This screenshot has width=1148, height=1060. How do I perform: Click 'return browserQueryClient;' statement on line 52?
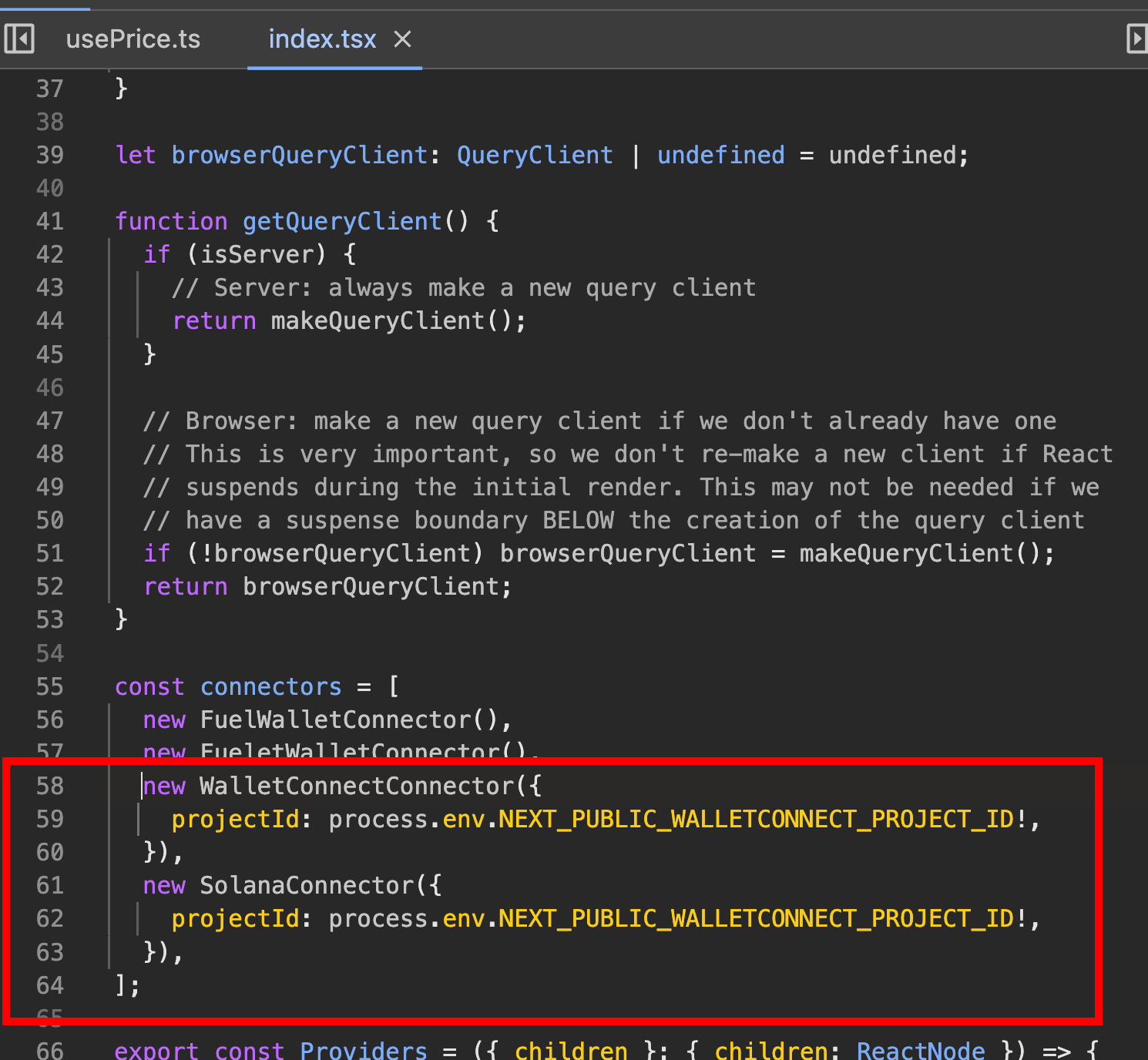tap(327, 586)
